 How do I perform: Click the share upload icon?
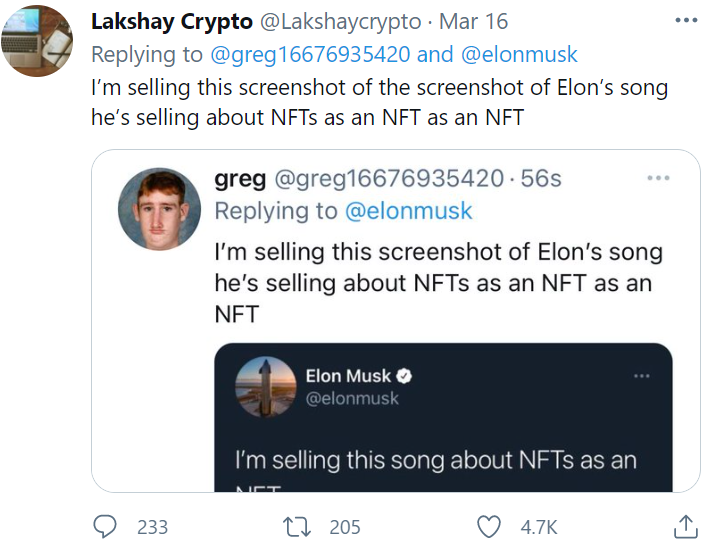pyautogui.click(x=685, y=526)
